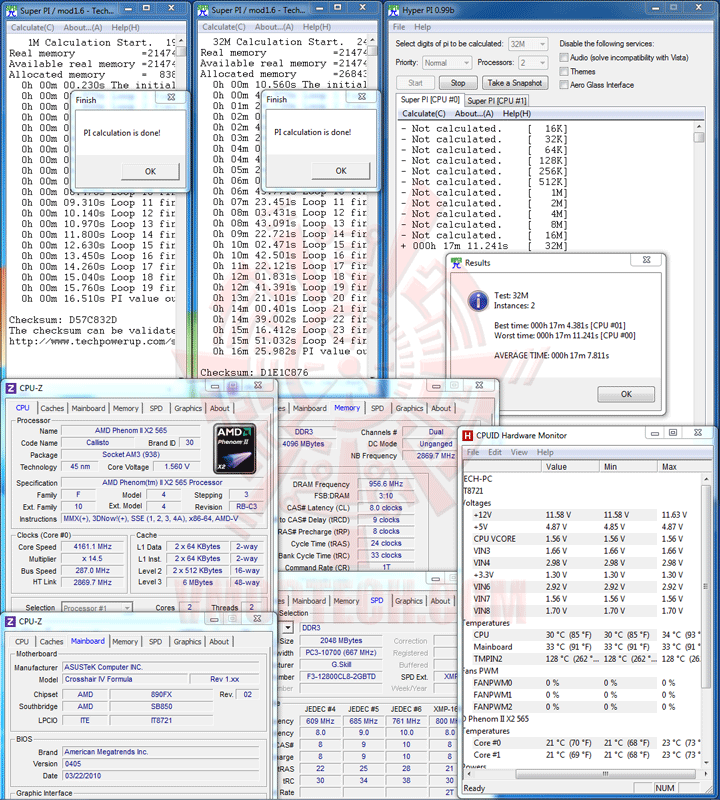Click the CPU VCORE row in Hardware Monitor
720x800 pixels.
coord(582,539)
